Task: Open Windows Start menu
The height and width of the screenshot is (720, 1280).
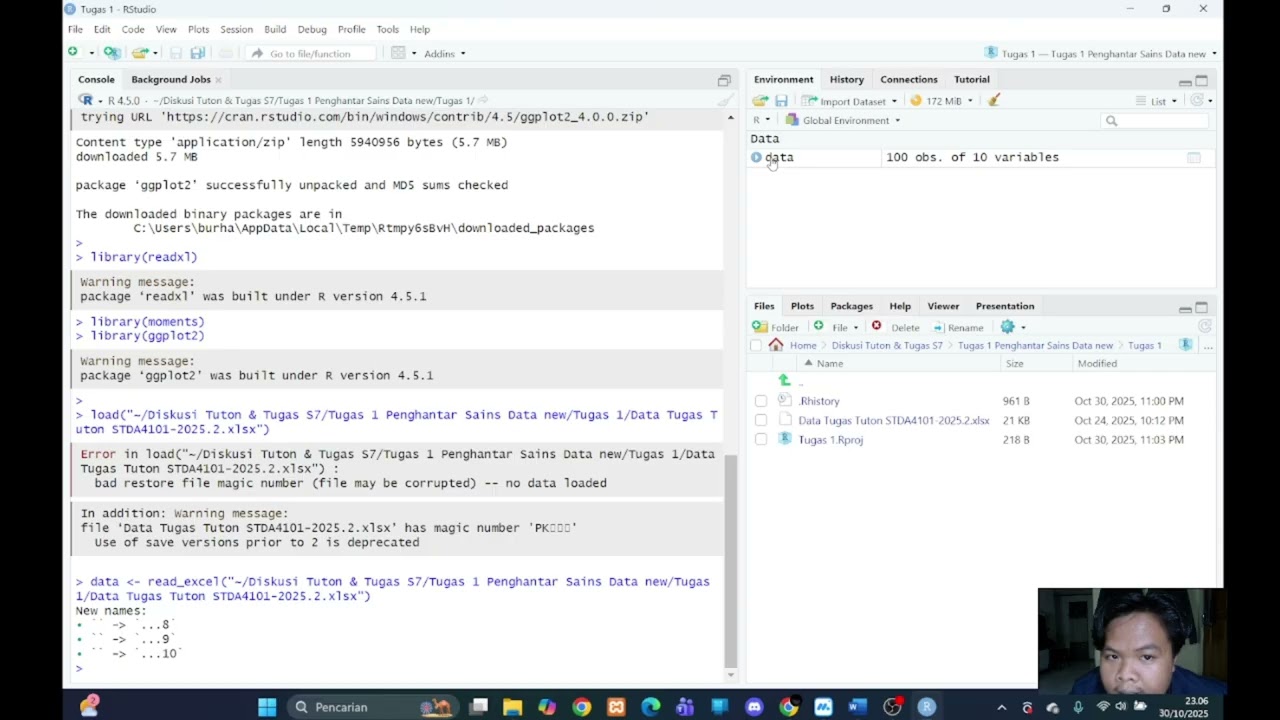Action: (x=267, y=707)
